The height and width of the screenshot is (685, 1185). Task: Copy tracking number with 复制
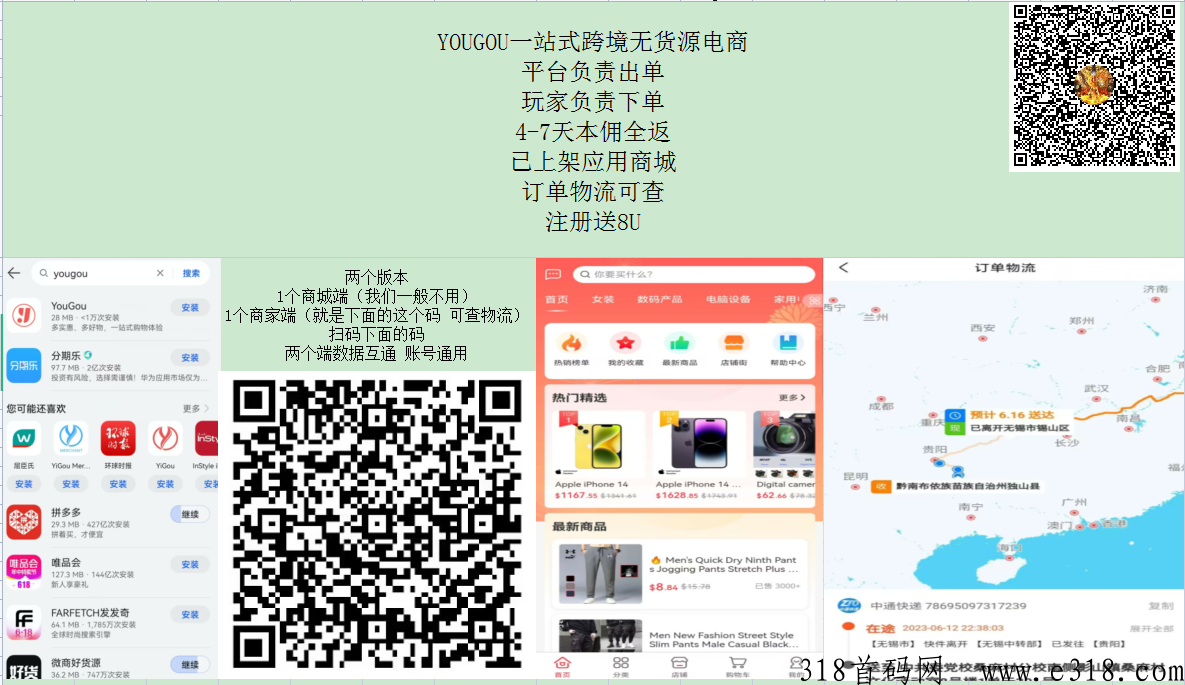click(x=1161, y=606)
